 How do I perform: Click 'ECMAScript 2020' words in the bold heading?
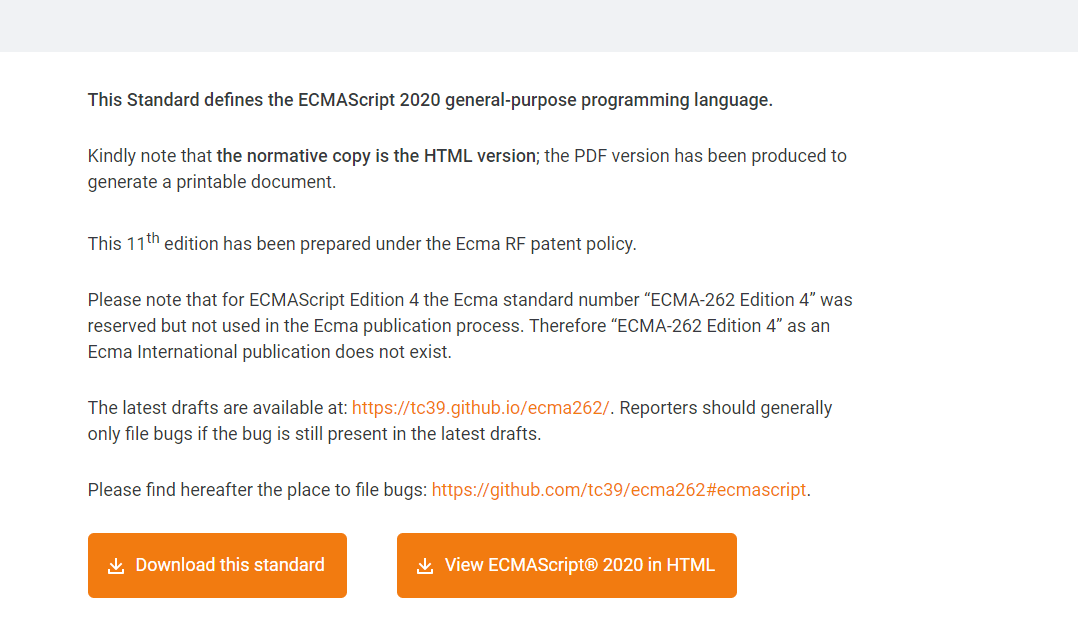coord(361,100)
